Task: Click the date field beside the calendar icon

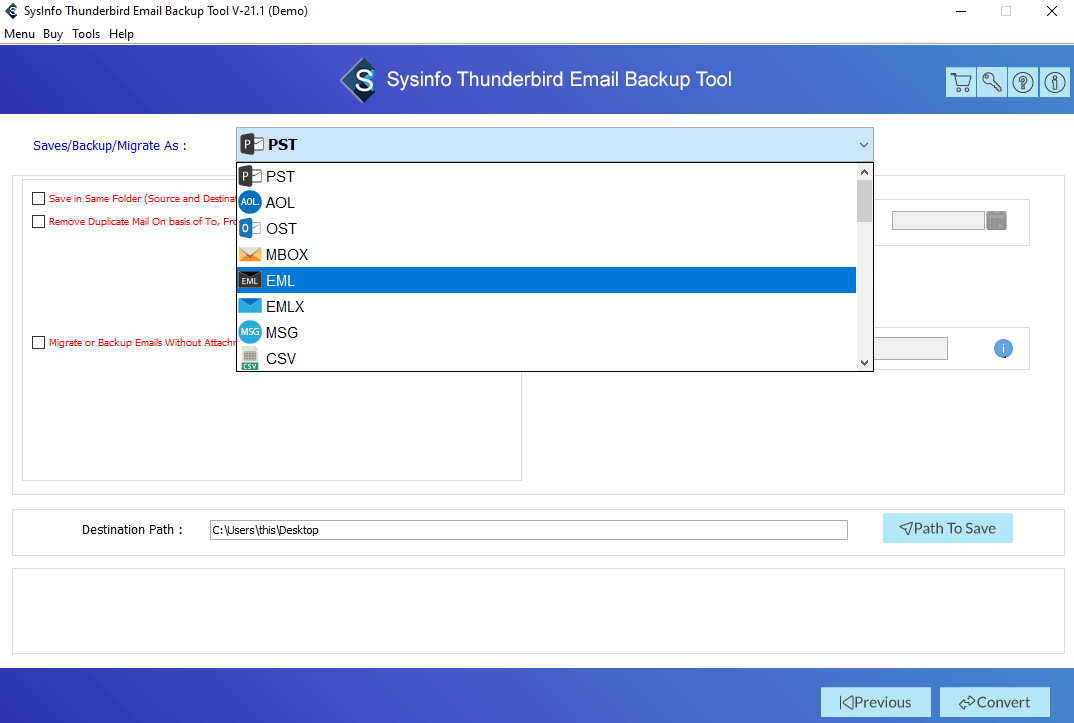Action: 938,220
